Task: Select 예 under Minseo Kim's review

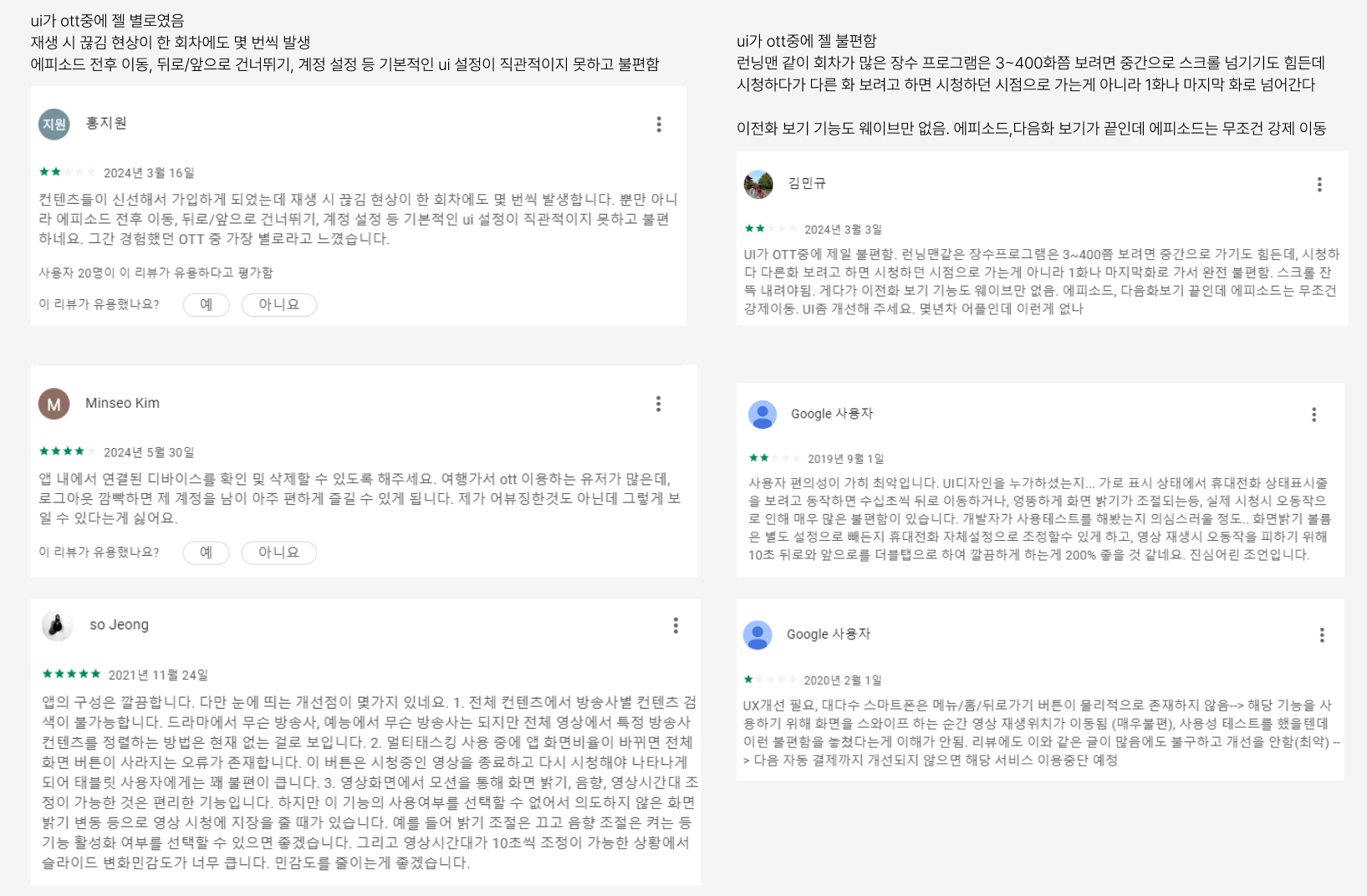Action: tap(207, 552)
